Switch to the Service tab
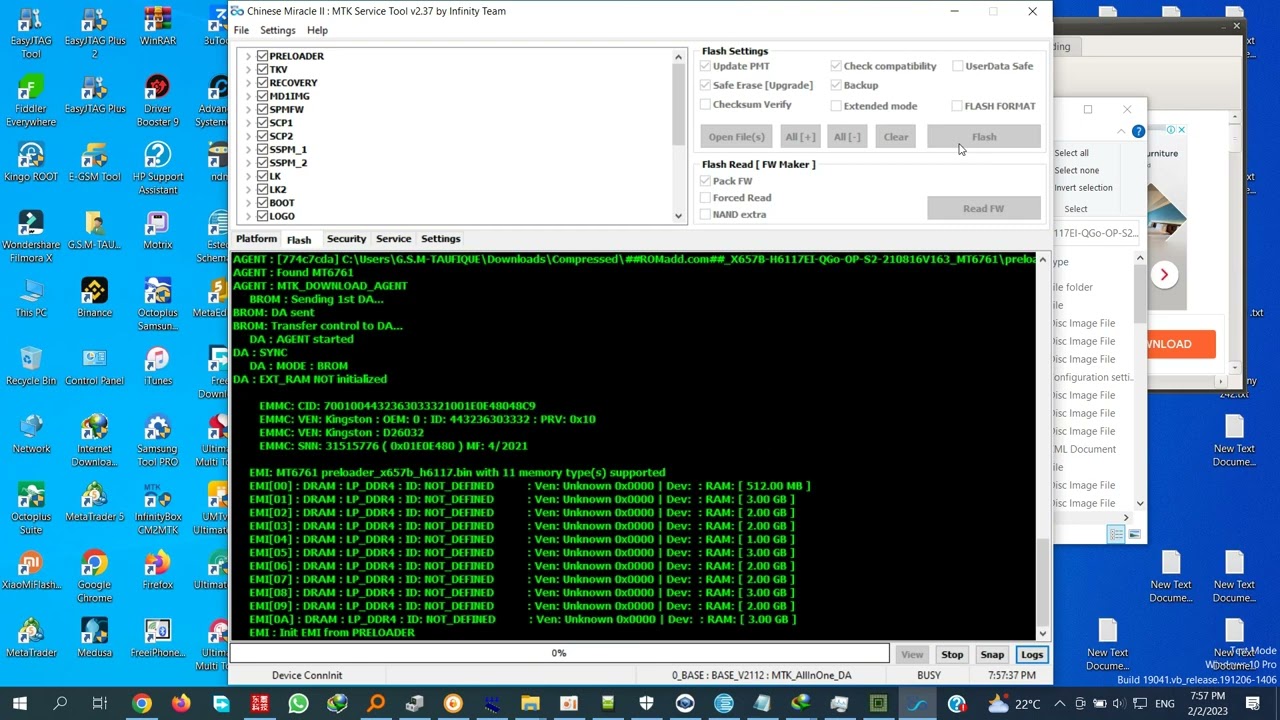Viewport: 1280px width, 720px height. tap(393, 239)
